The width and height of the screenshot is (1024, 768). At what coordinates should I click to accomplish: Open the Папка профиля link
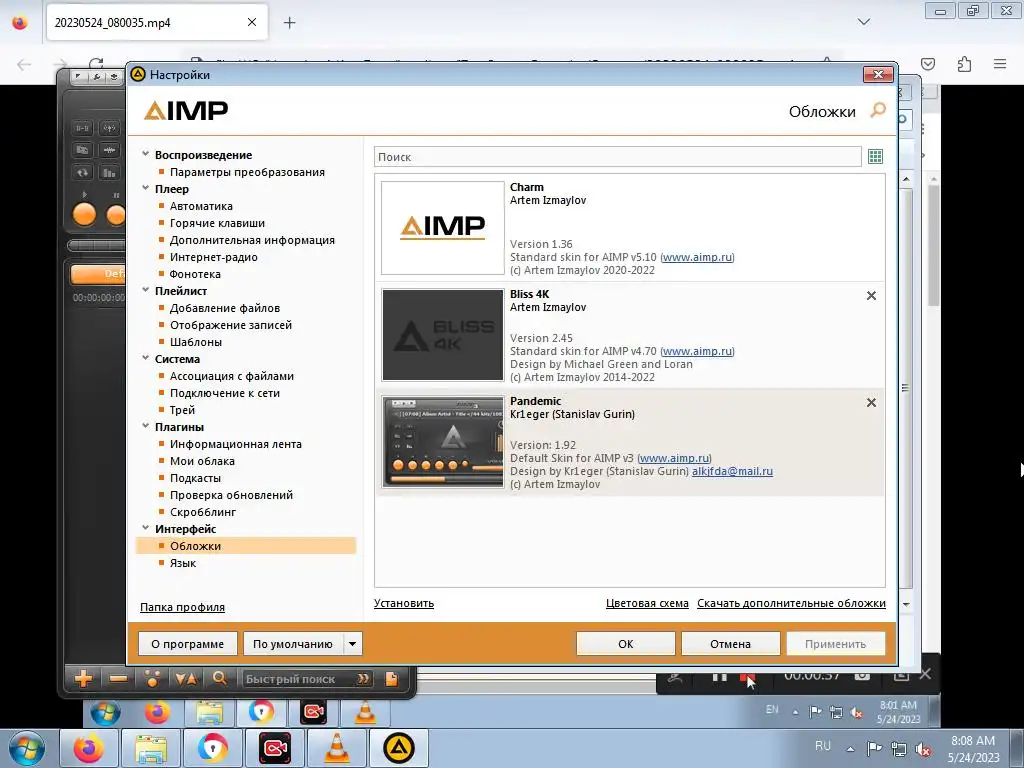182,607
